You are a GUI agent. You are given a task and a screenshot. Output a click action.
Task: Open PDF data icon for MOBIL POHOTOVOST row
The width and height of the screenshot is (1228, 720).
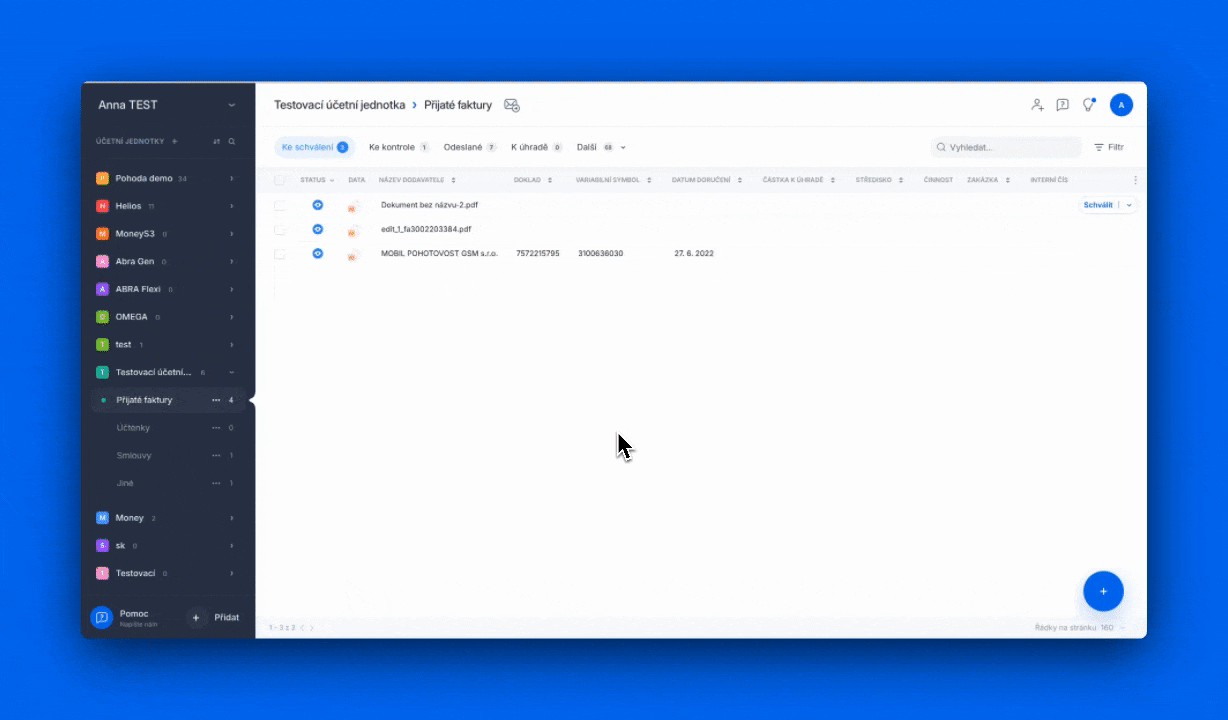352,256
